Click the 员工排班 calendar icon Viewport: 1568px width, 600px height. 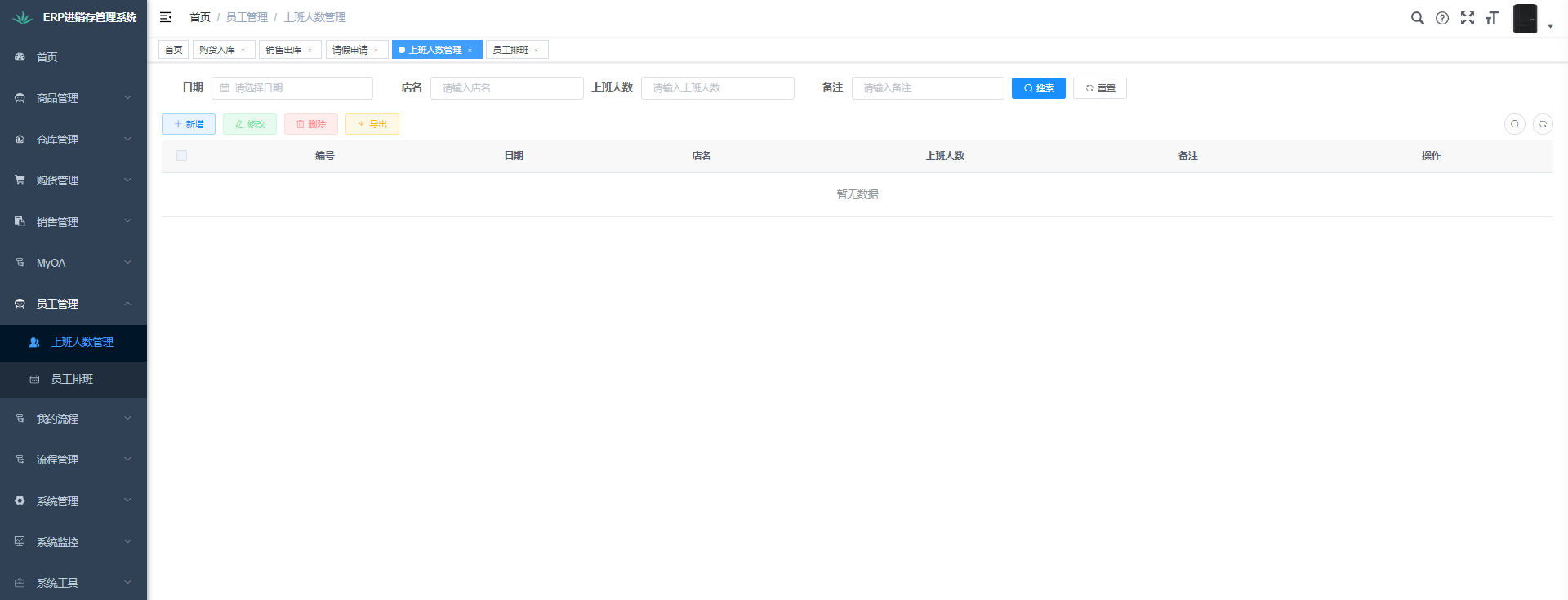coord(34,380)
